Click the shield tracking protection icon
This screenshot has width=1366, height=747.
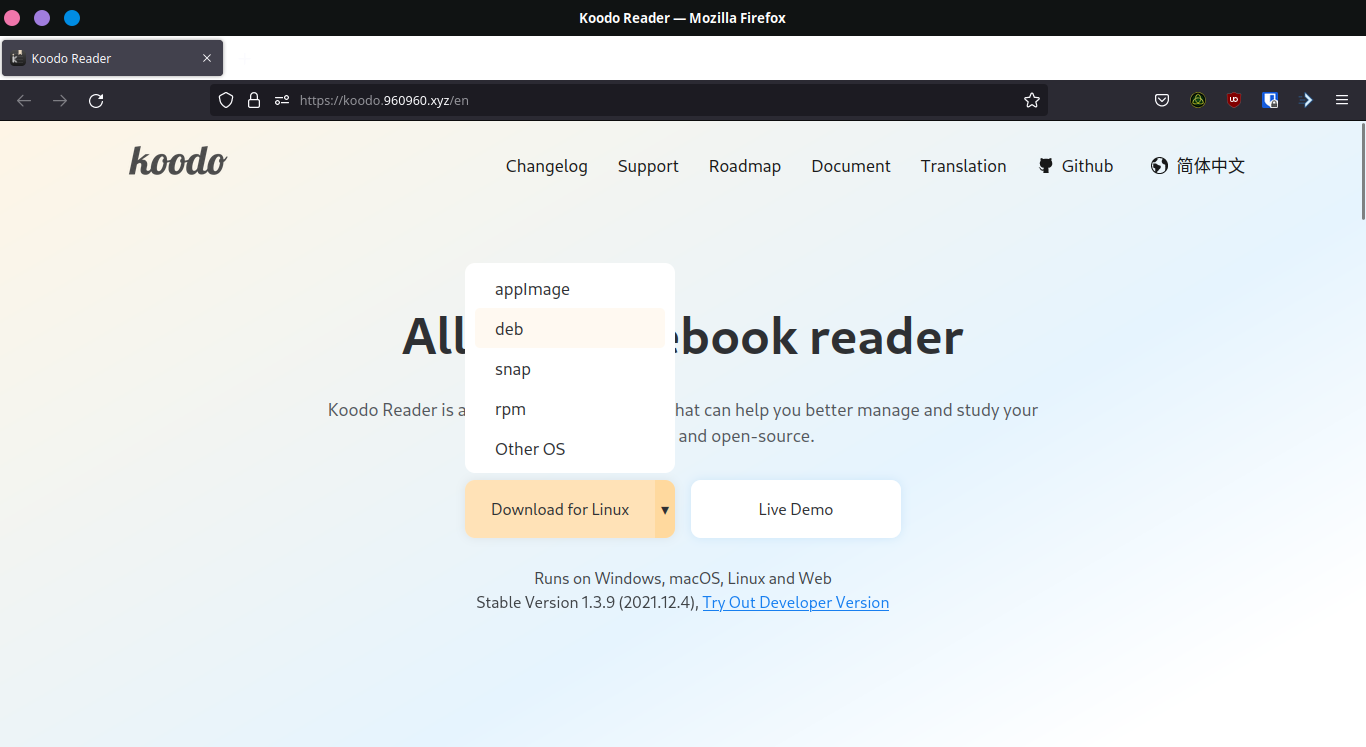(226, 100)
